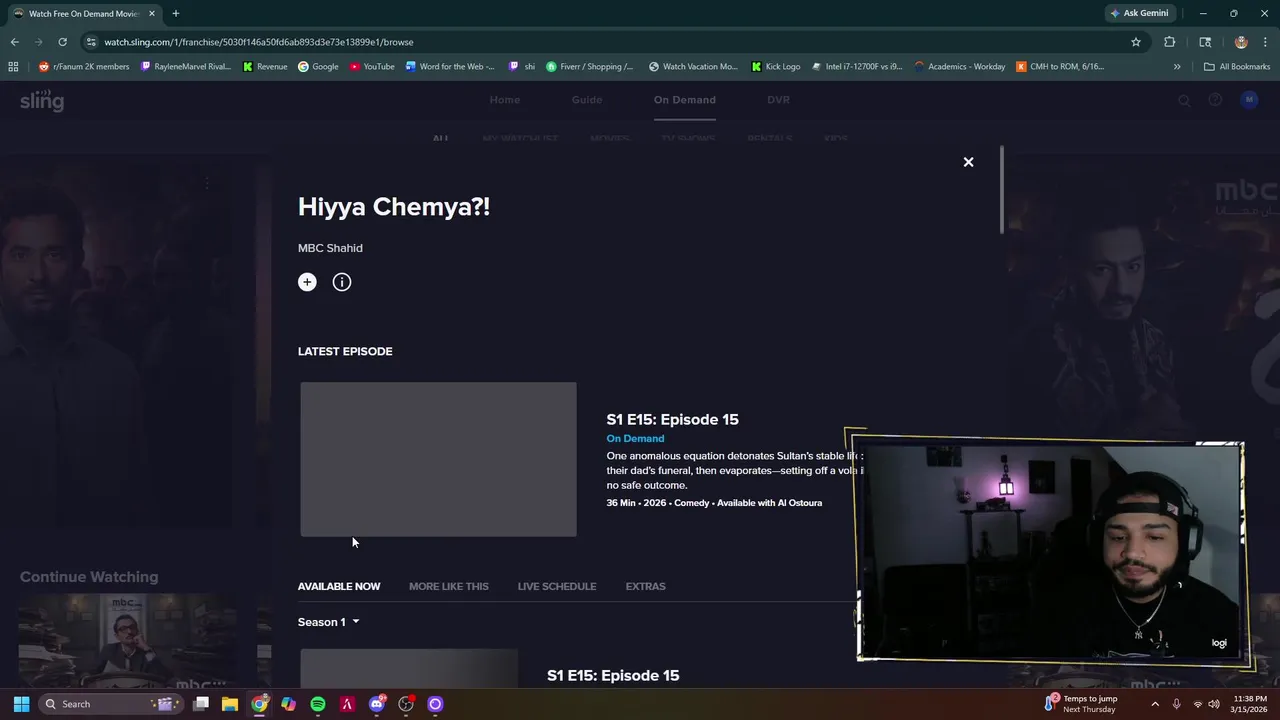The image size is (1280, 720).
Task: Open File Explorer from taskbar
Action: pyautogui.click(x=230, y=704)
